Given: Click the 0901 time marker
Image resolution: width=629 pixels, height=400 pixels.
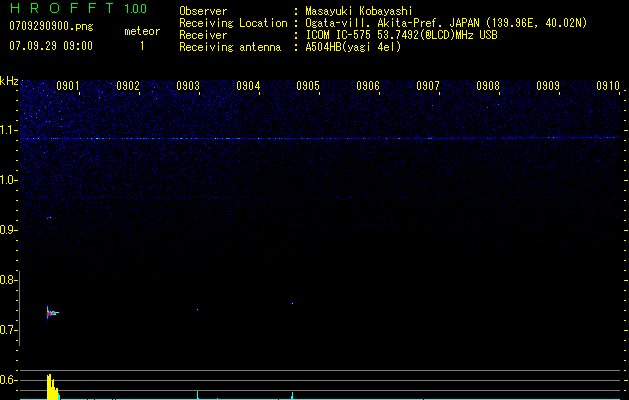Looking at the screenshot, I should (x=67, y=86).
